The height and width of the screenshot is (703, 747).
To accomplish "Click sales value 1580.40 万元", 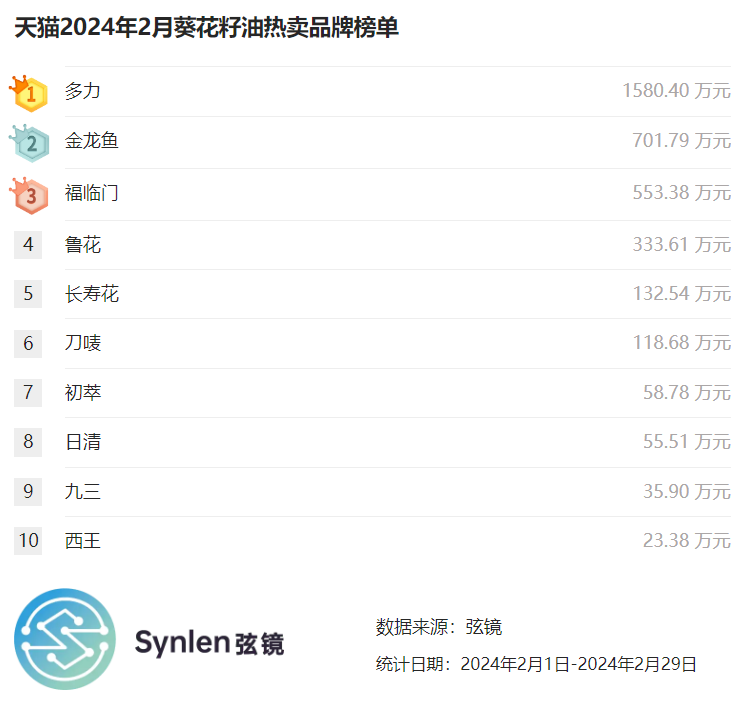I will (x=676, y=90).
